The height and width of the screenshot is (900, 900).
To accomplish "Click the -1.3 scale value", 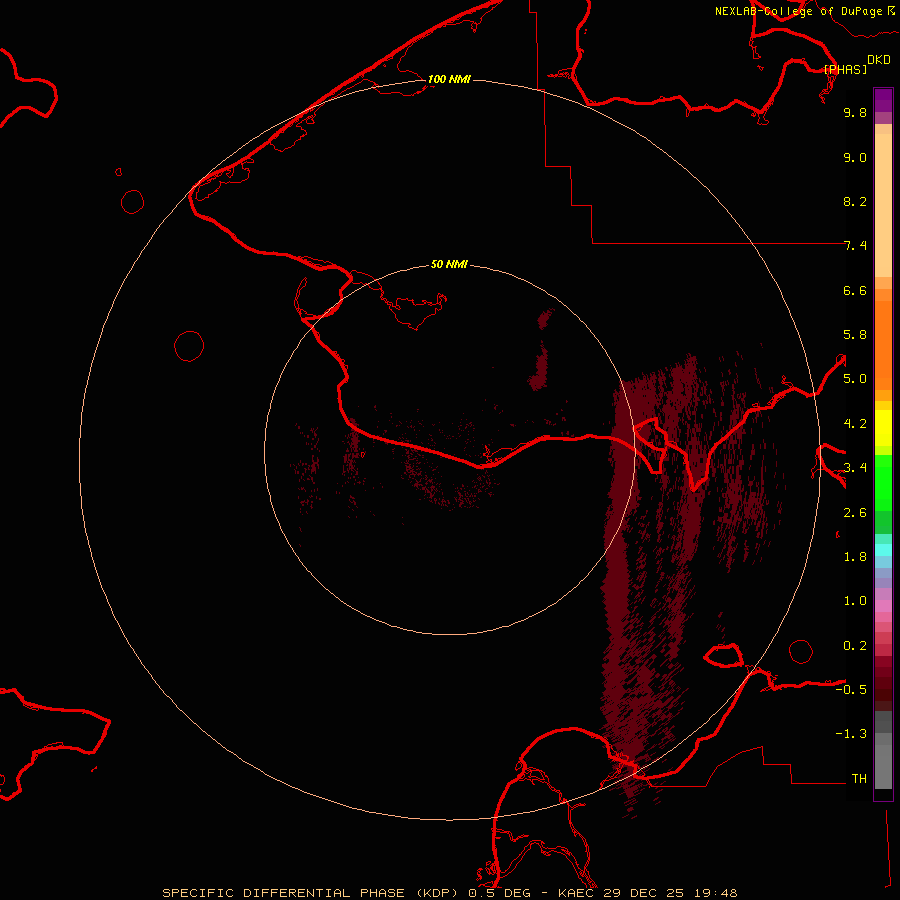I will point(851,734).
